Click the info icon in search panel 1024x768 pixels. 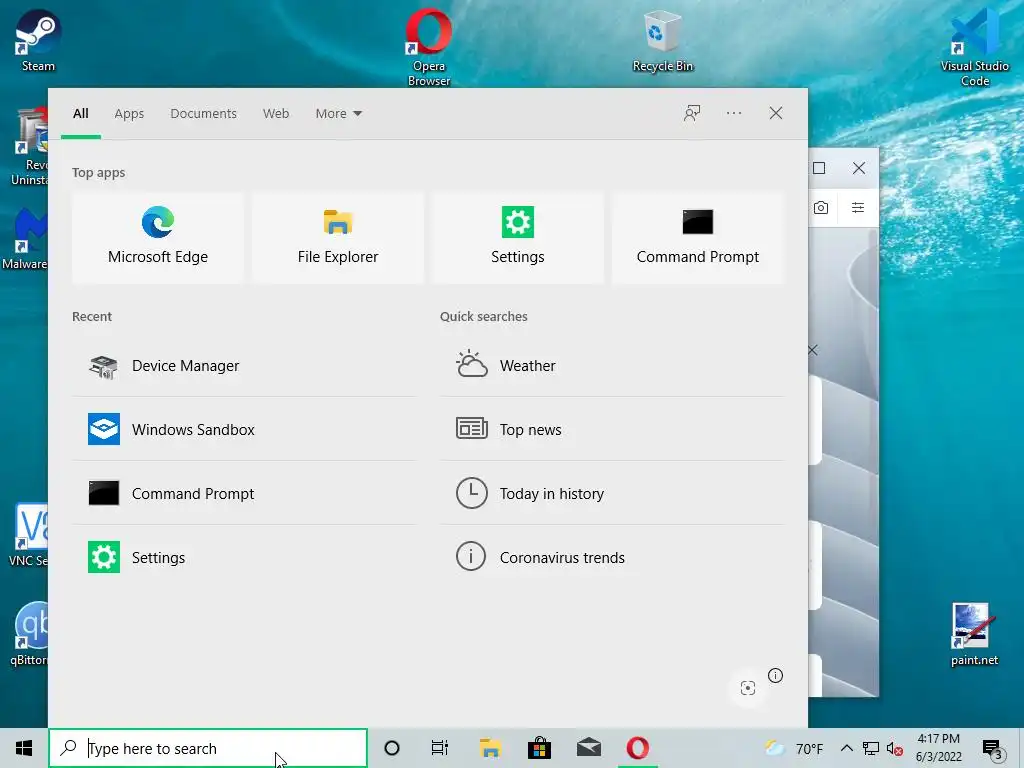click(775, 675)
